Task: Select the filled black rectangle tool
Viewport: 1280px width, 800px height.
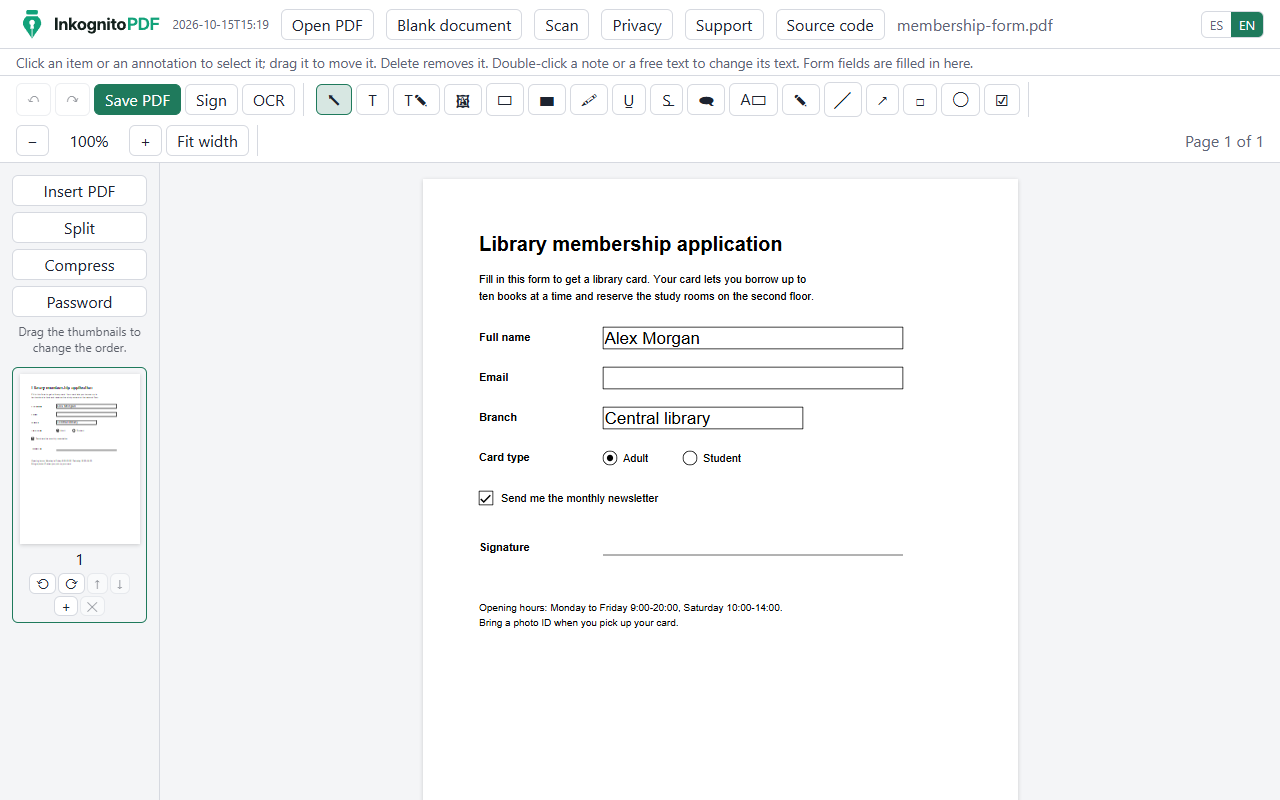Action: 547,100
